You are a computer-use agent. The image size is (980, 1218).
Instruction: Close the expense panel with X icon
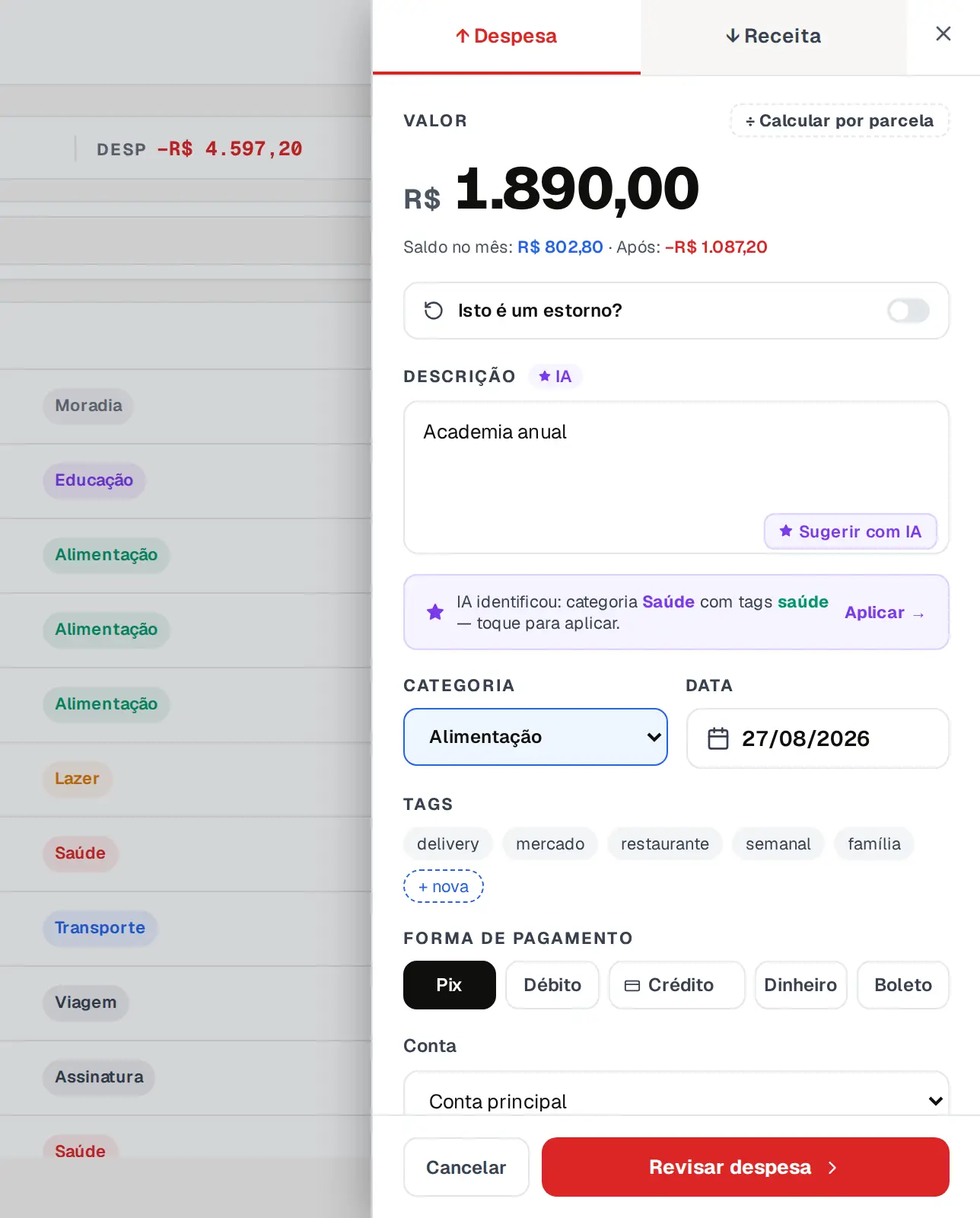pyautogui.click(x=943, y=33)
